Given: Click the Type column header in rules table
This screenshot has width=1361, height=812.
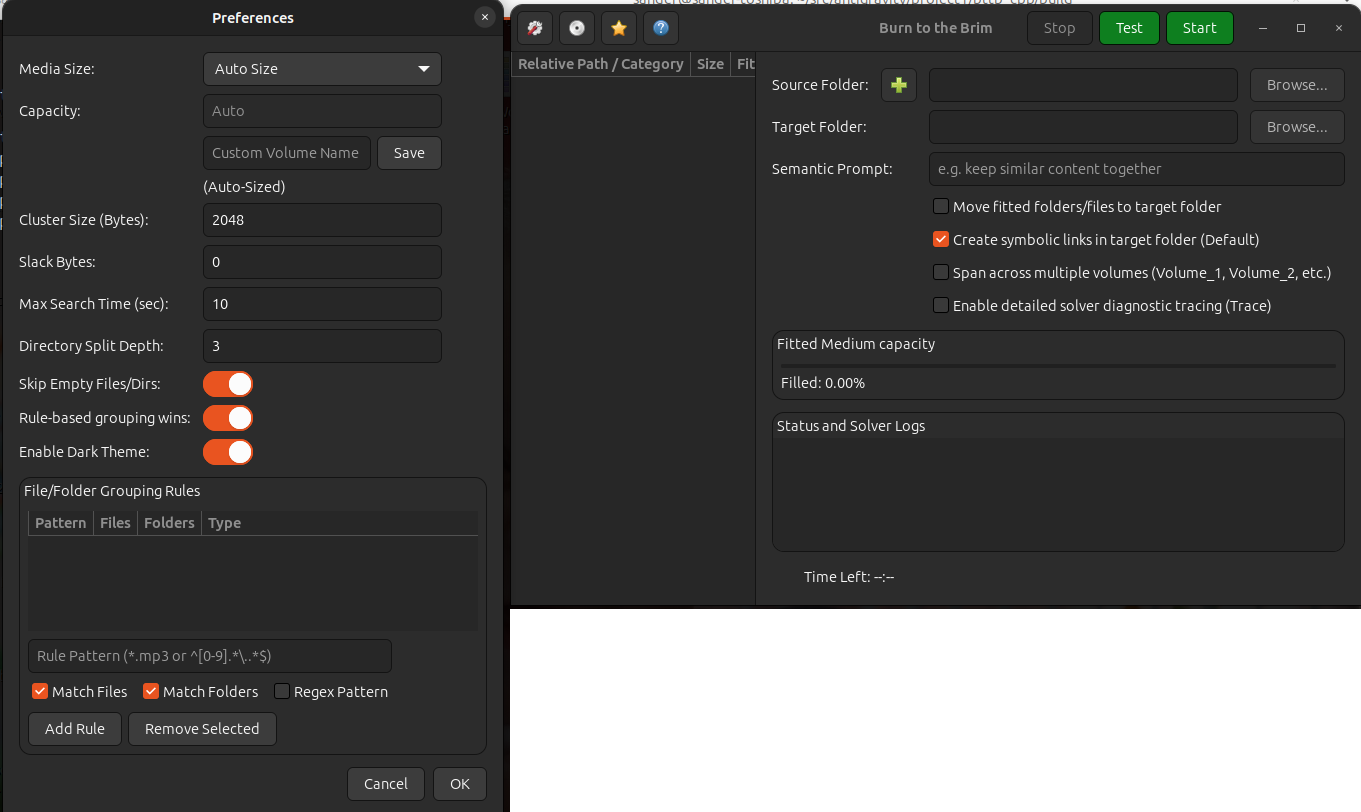Looking at the screenshot, I should point(340,523).
